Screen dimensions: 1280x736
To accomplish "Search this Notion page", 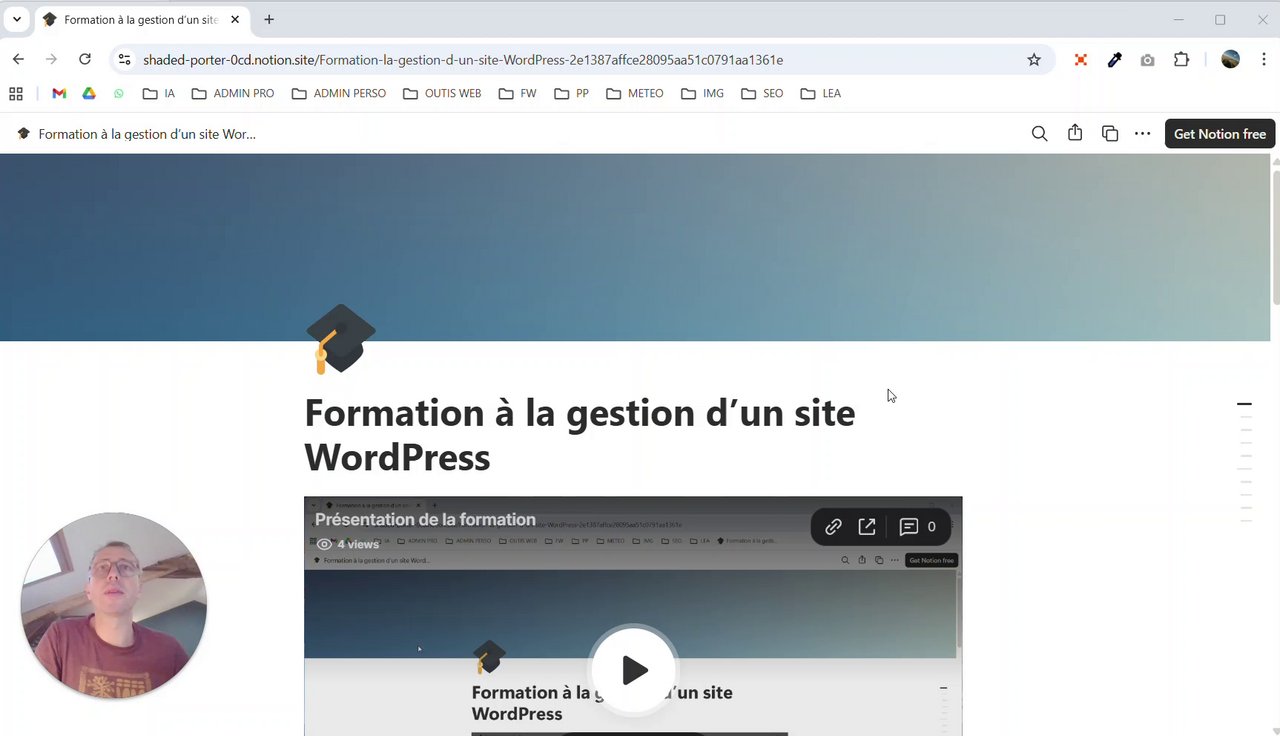I will coord(1040,134).
